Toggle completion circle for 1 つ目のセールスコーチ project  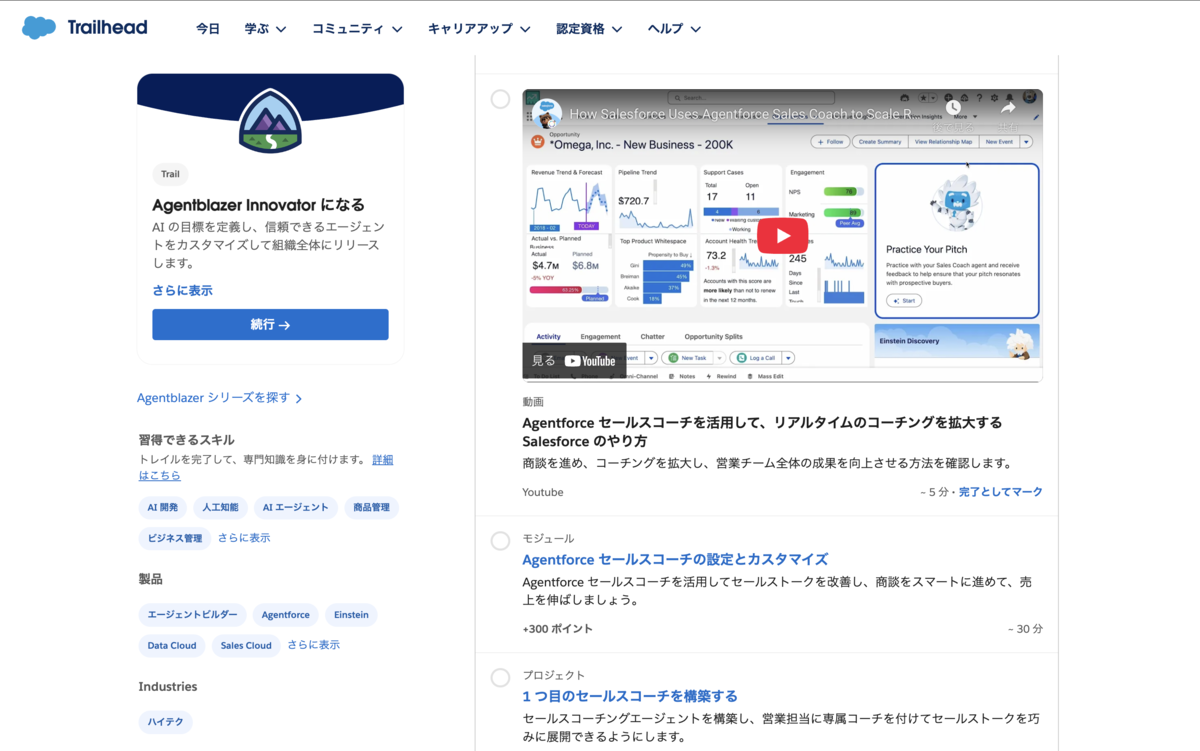point(500,678)
